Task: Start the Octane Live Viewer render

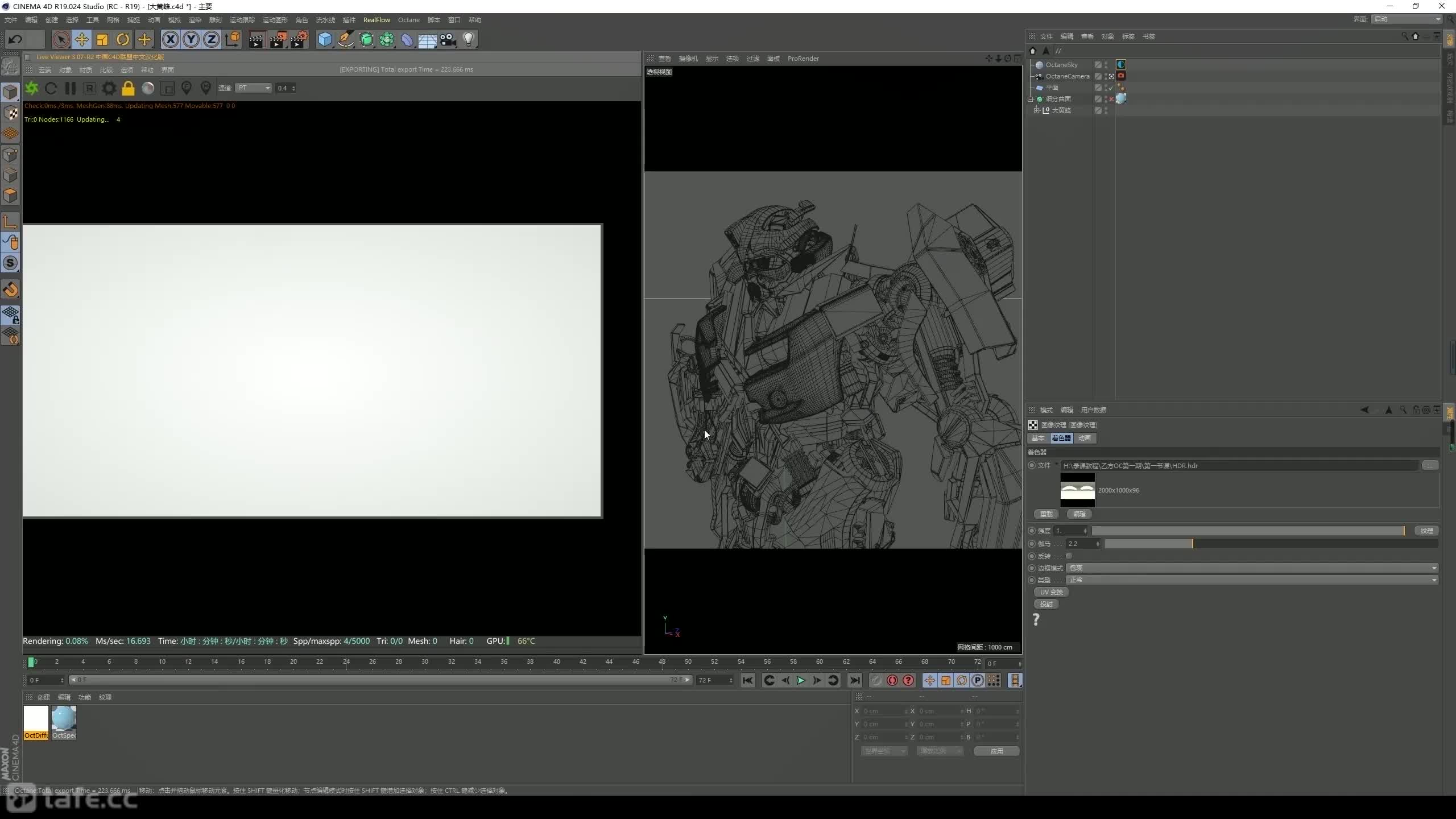Action: click(x=32, y=88)
